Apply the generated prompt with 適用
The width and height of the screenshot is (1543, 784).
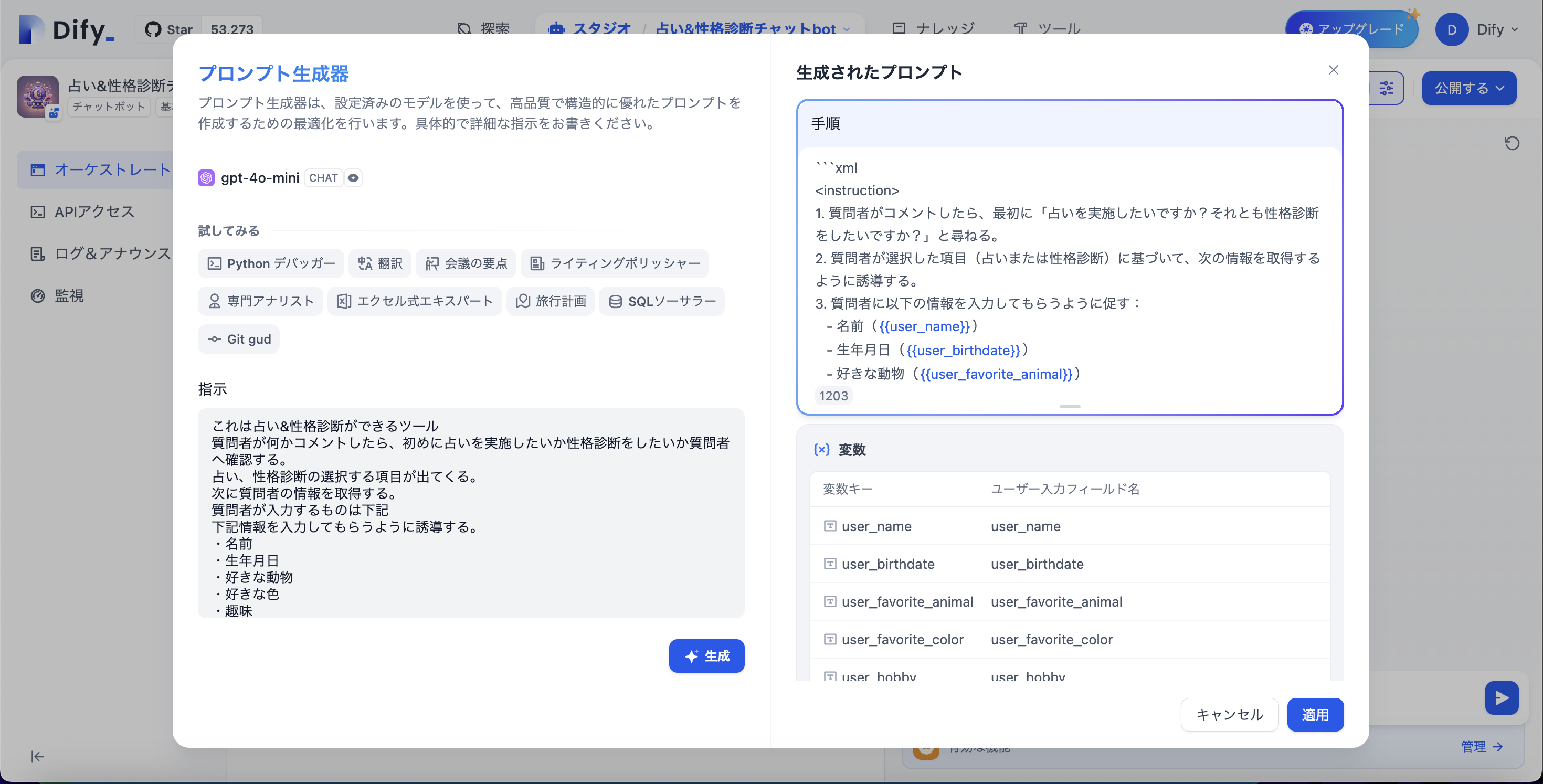(x=1315, y=715)
